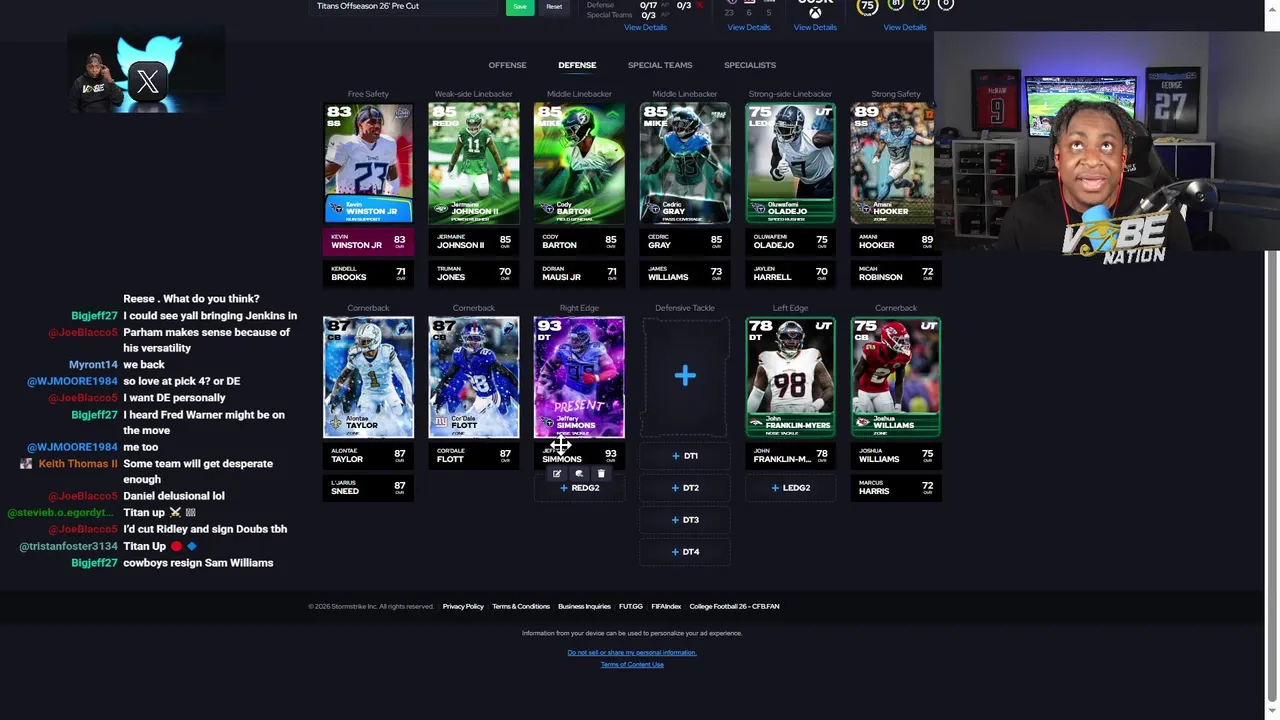The width and height of the screenshot is (1280, 720).
Task: Click Kevin Winston Jr 83 depth row
Action: 368,241
